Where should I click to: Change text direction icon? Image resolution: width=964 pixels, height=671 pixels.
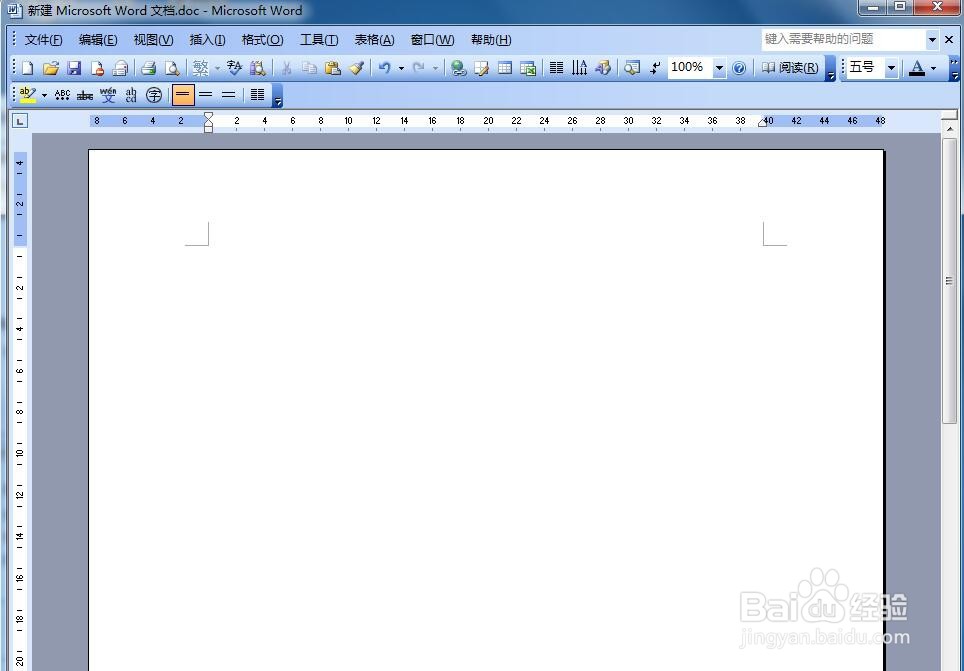579,68
